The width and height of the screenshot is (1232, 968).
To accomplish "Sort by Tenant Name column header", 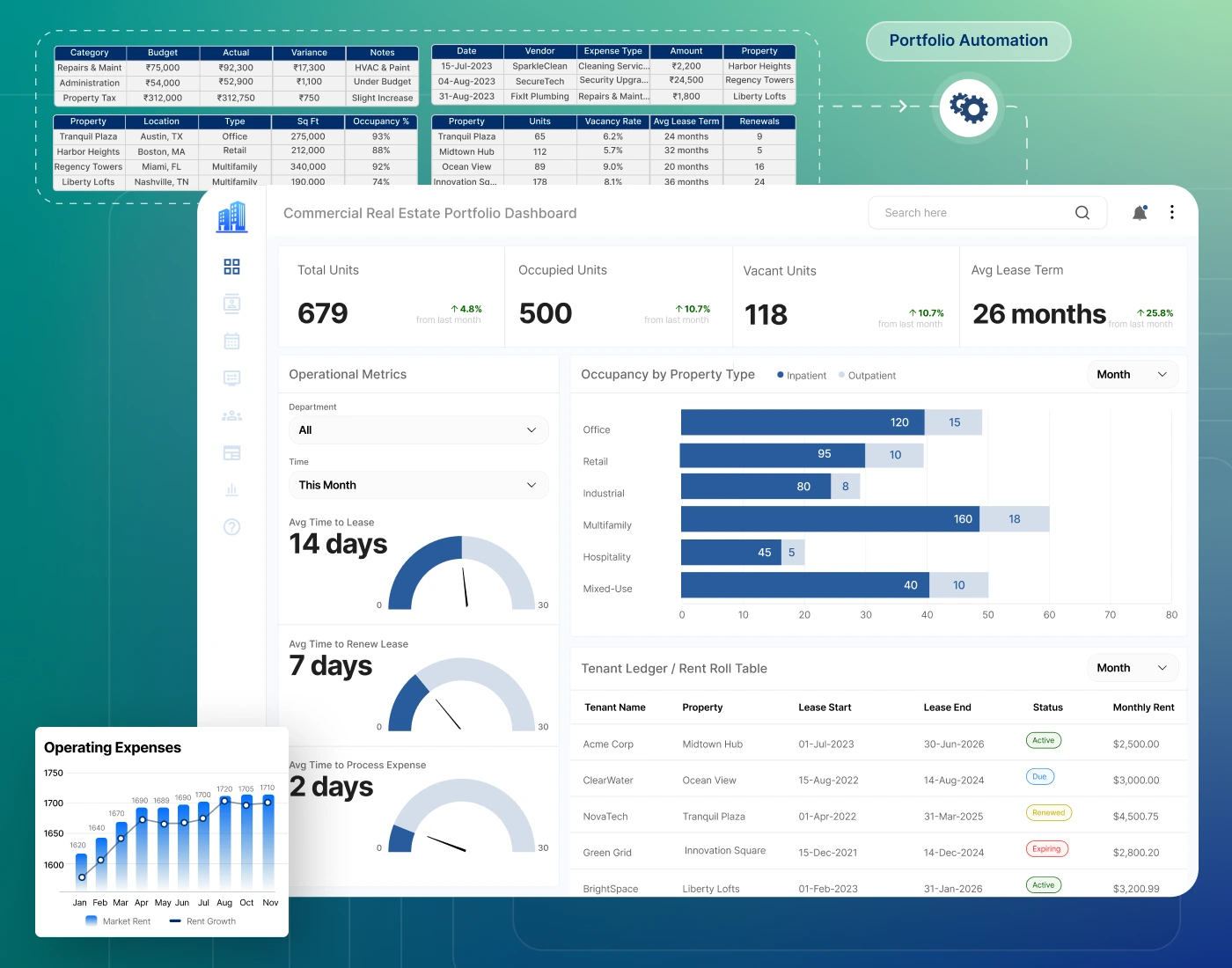I will pyautogui.click(x=615, y=708).
